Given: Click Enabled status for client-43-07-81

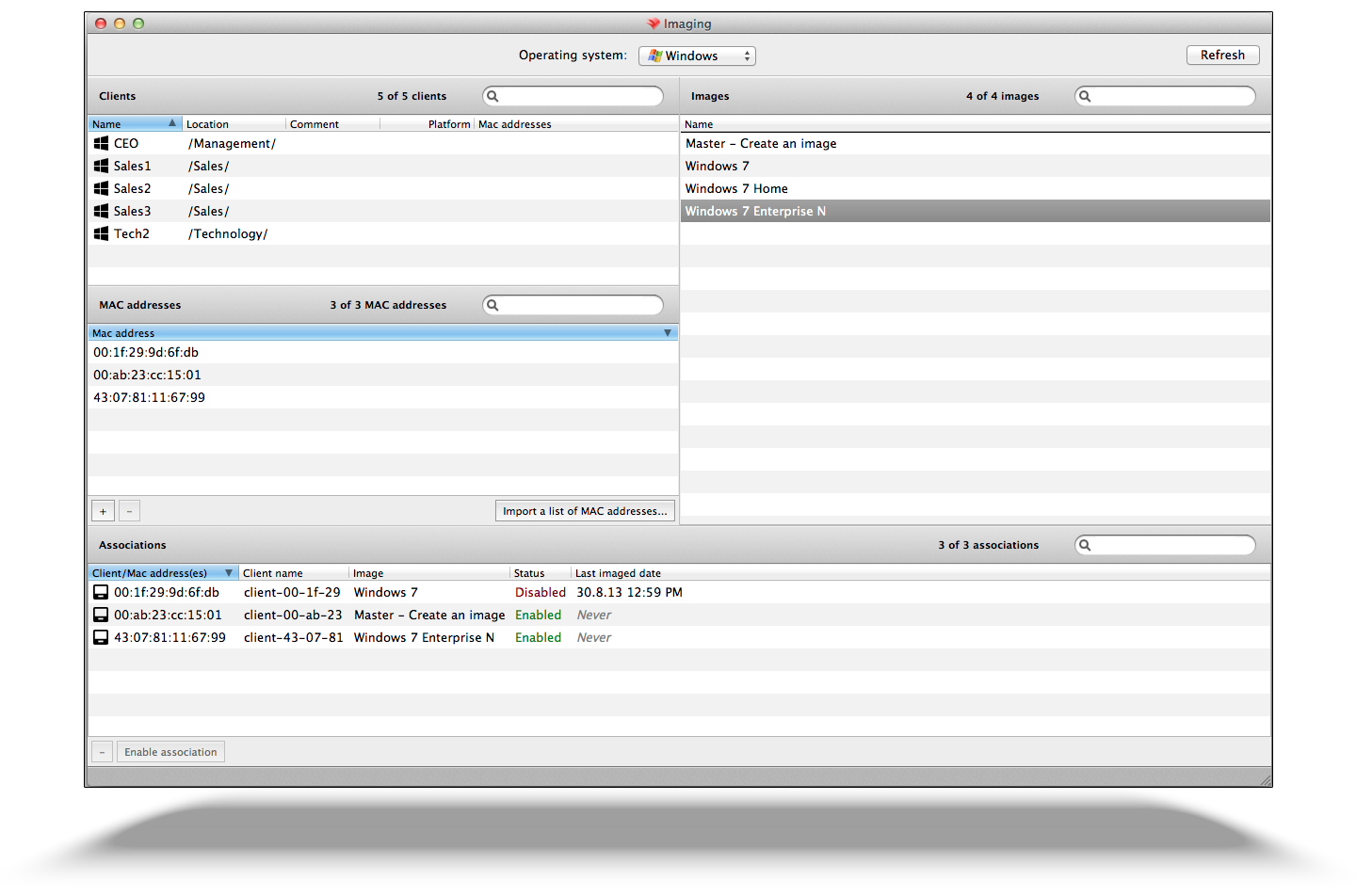Looking at the screenshot, I should point(538,637).
